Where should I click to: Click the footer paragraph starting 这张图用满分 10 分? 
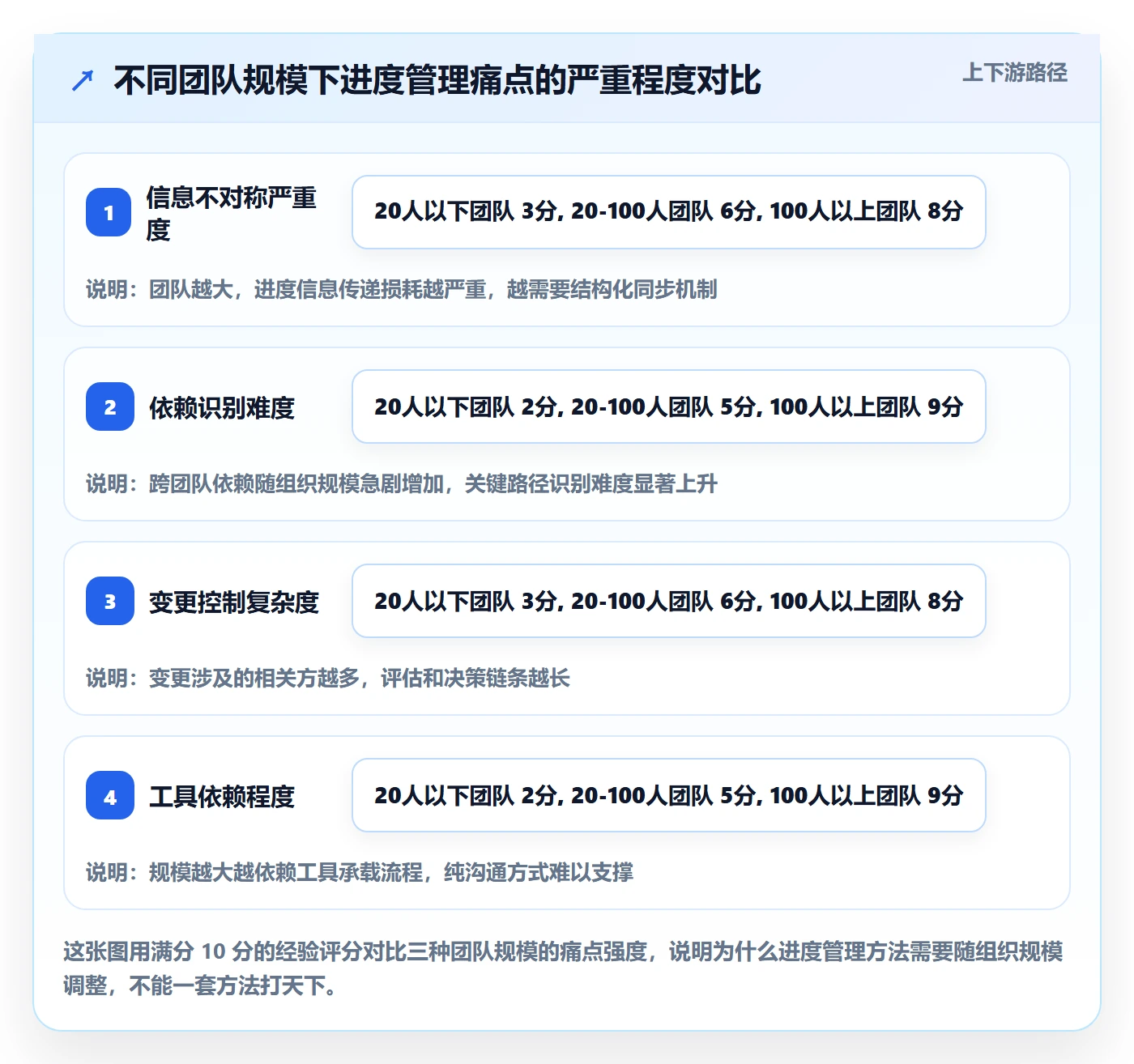point(564,968)
